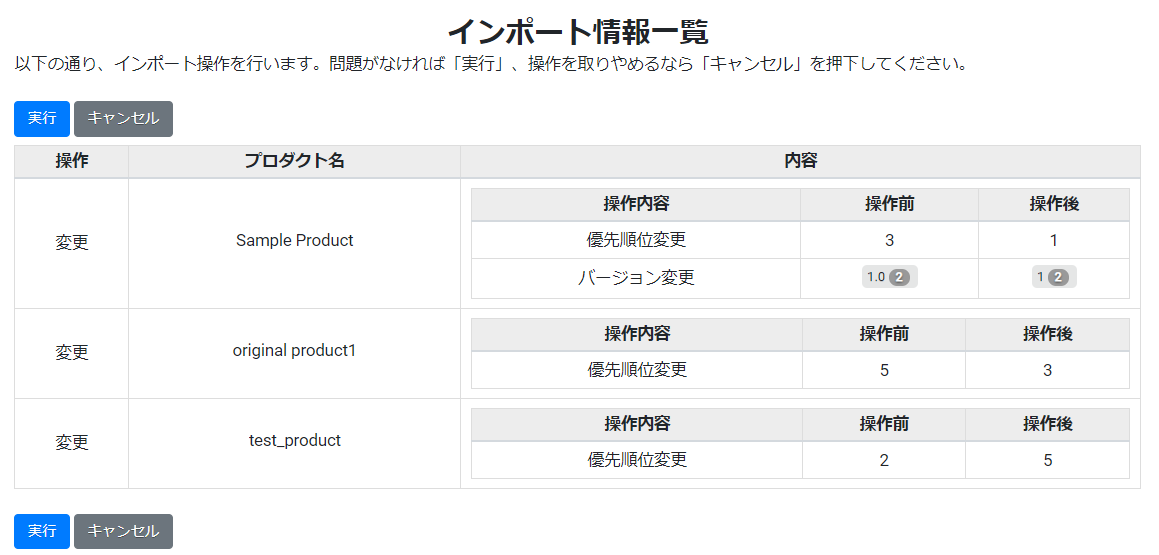Viewport: 1159px width, 555px height.
Task: Click the top 実行 button
Action: click(42, 119)
